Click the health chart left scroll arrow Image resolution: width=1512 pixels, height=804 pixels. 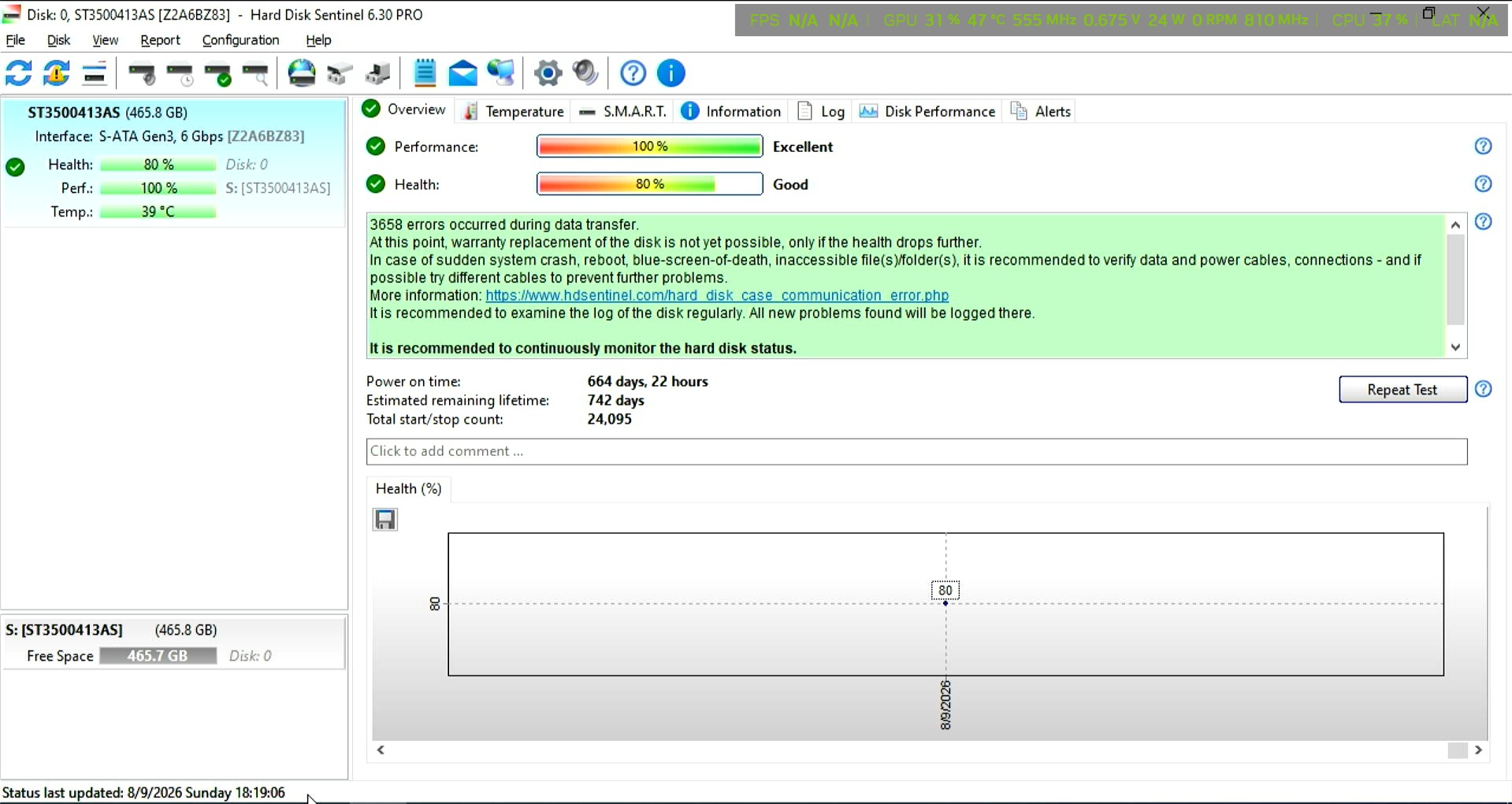[x=381, y=750]
